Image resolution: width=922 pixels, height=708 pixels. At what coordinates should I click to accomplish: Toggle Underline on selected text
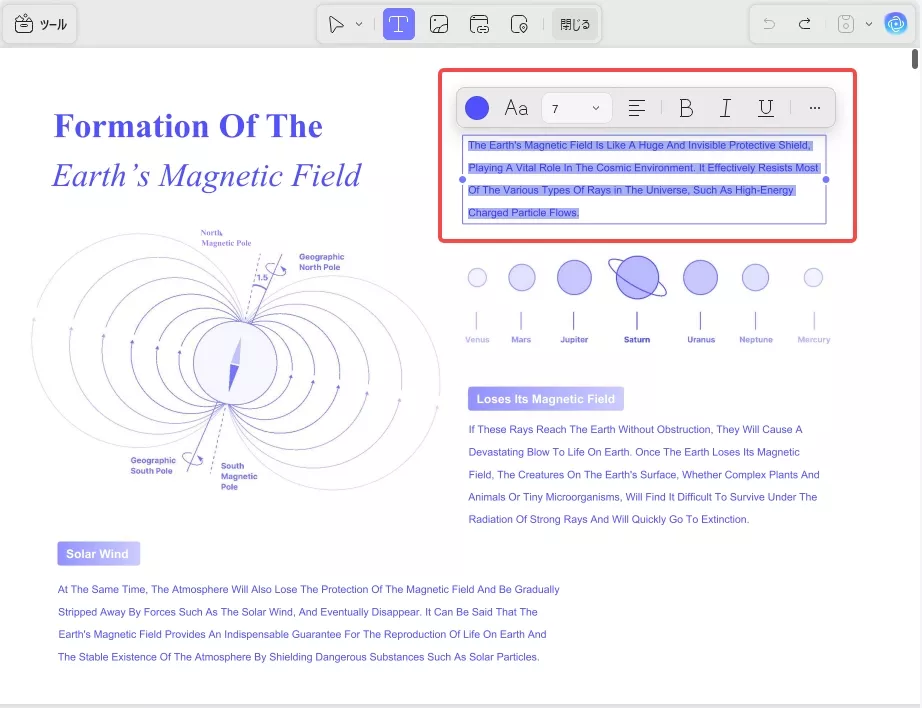pyautogui.click(x=766, y=108)
